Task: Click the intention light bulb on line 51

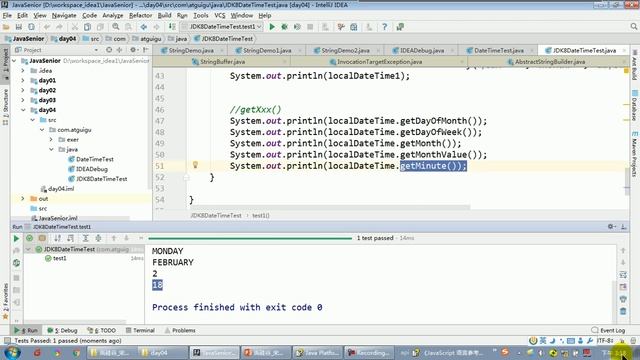Action: click(195, 164)
